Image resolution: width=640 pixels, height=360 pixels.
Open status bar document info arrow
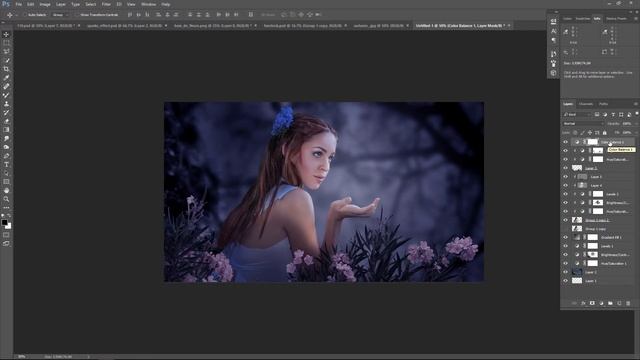pos(89,357)
